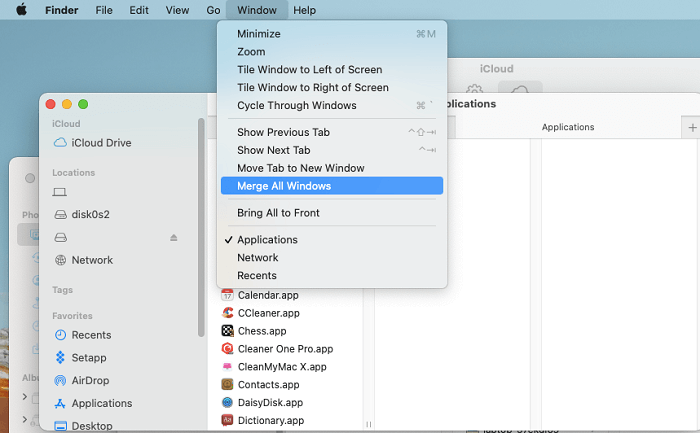Open the View menu
The height and width of the screenshot is (433, 700).
[177, 10]
